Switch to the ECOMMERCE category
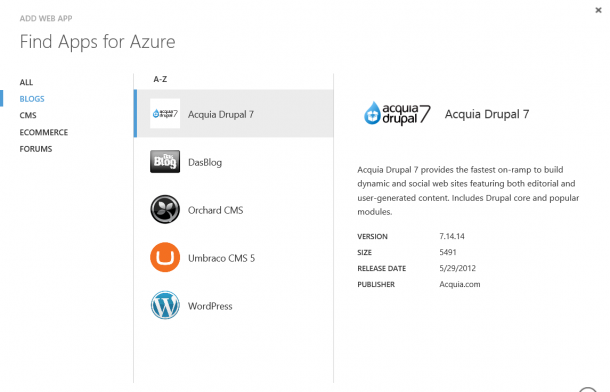Viewport: 610px width, 392px height. tap(44, 132)
